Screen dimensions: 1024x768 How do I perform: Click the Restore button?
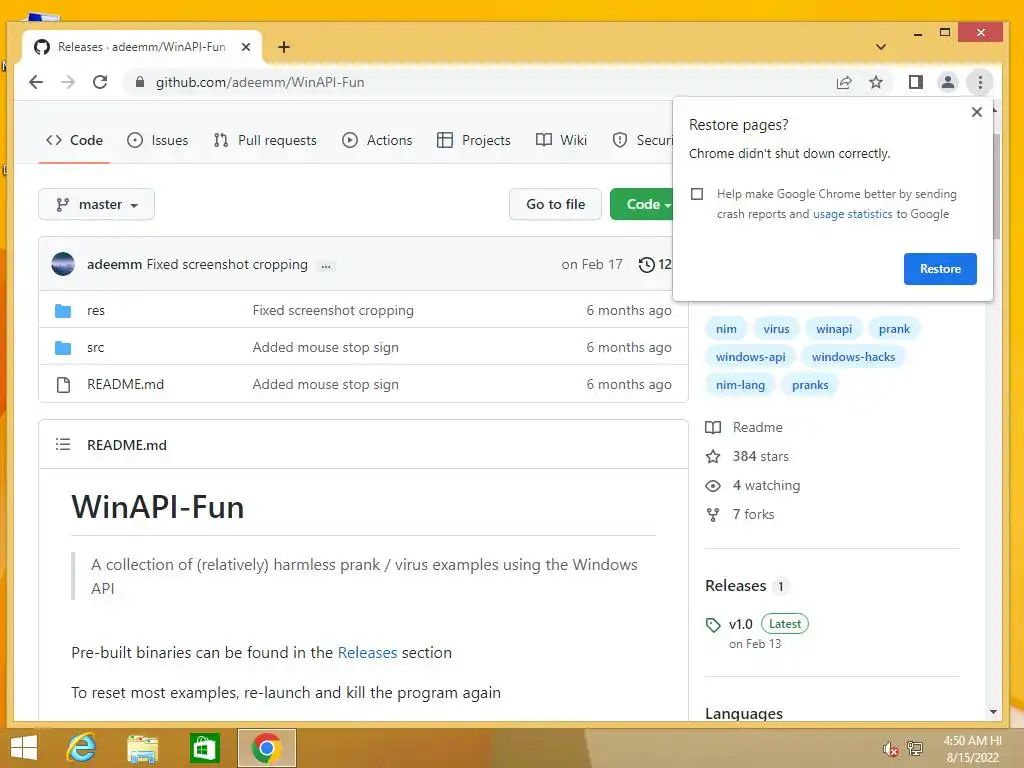940,268
